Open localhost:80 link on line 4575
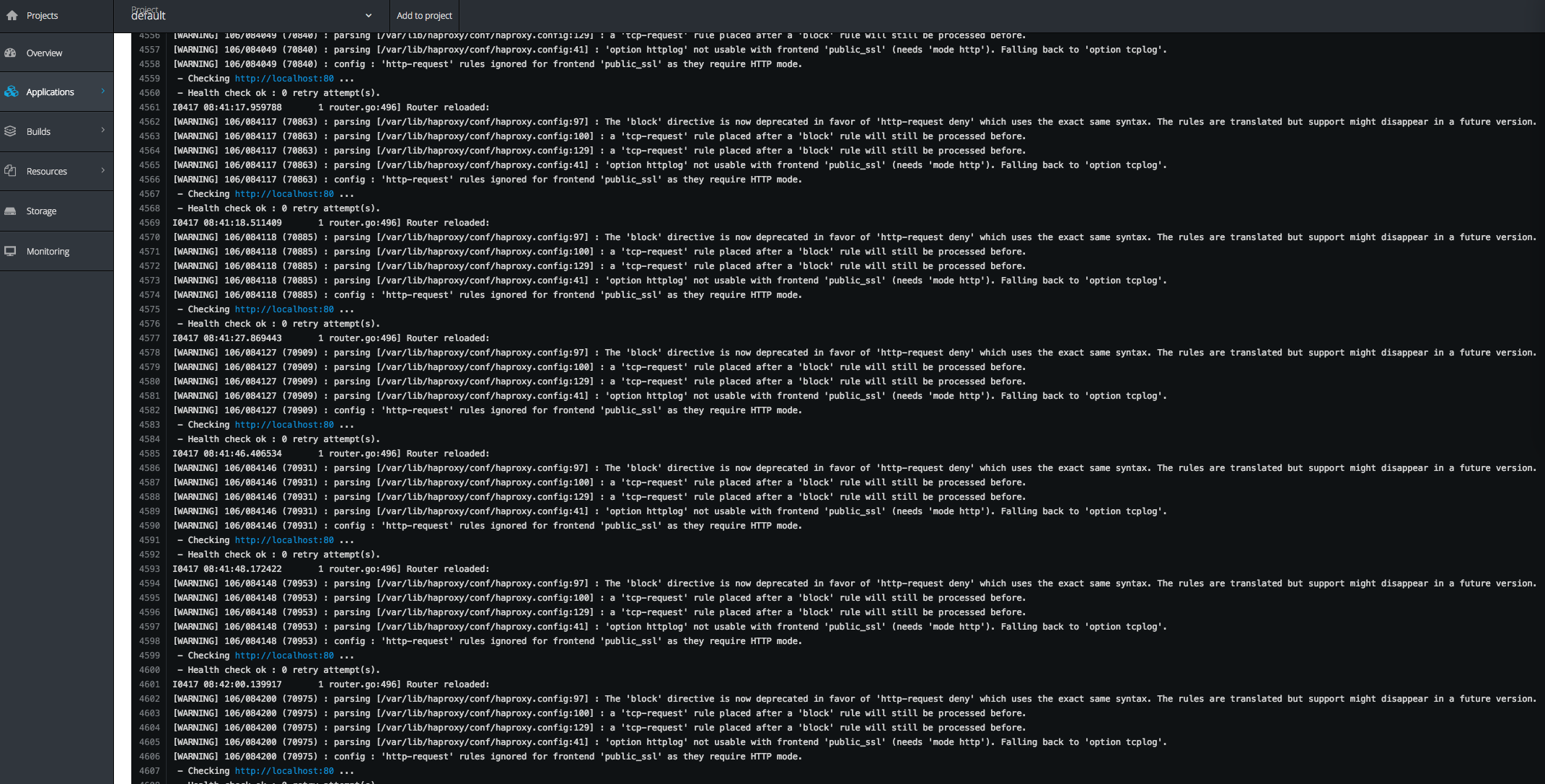The width and height of the screenshot is (1545, 784). point(284,309)
